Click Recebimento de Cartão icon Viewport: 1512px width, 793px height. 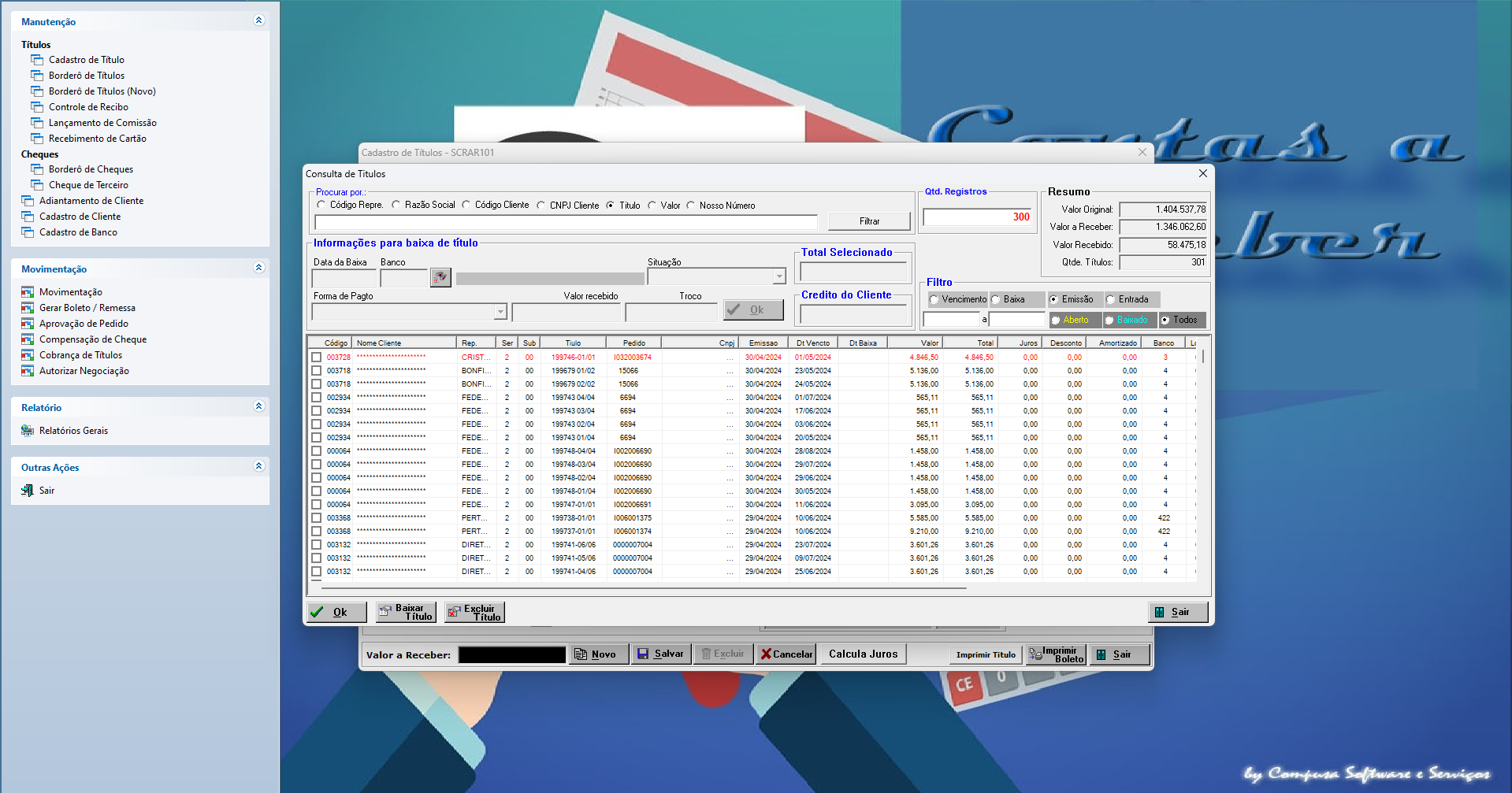pyautogui.click(x=37, y=139)
